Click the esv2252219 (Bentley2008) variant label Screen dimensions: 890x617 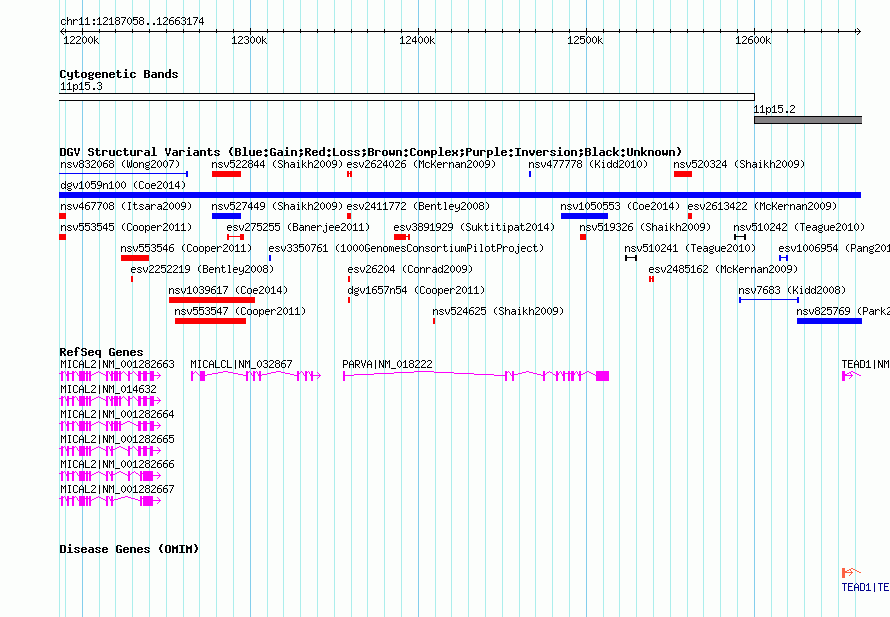tap(202, 269)
